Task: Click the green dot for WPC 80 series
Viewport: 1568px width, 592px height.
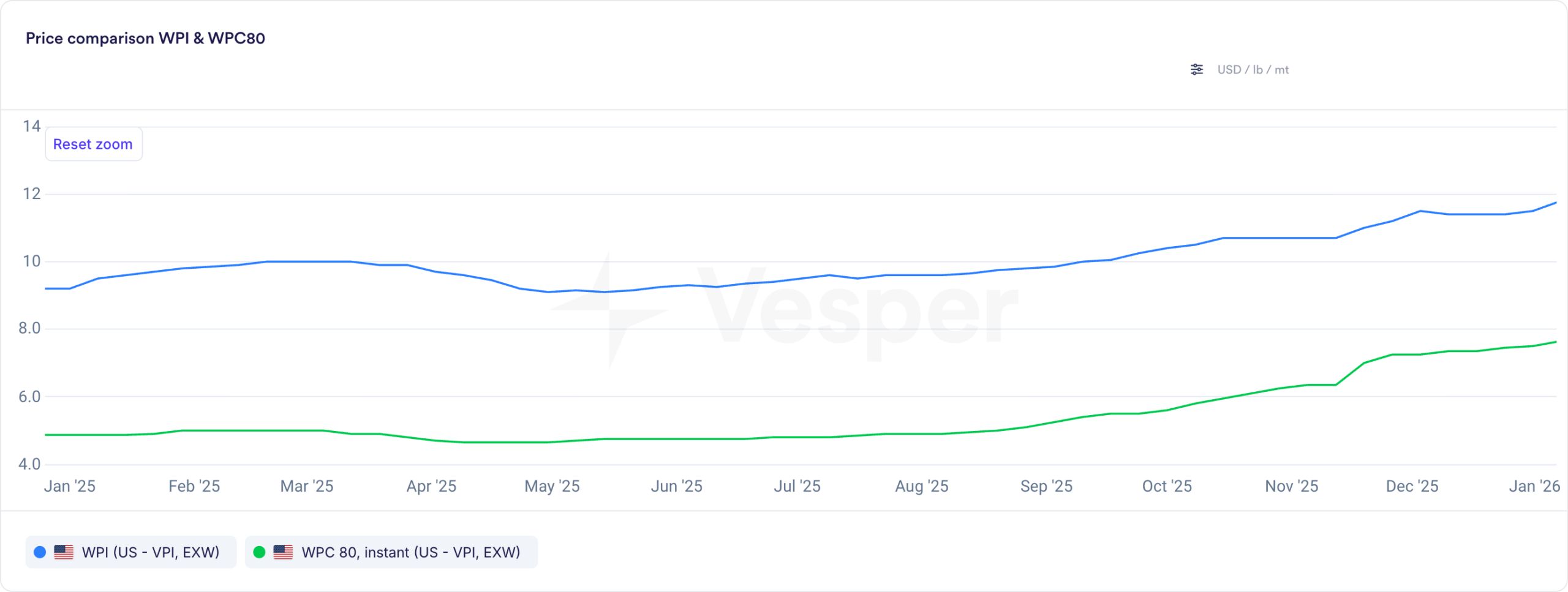Action: 259,552
